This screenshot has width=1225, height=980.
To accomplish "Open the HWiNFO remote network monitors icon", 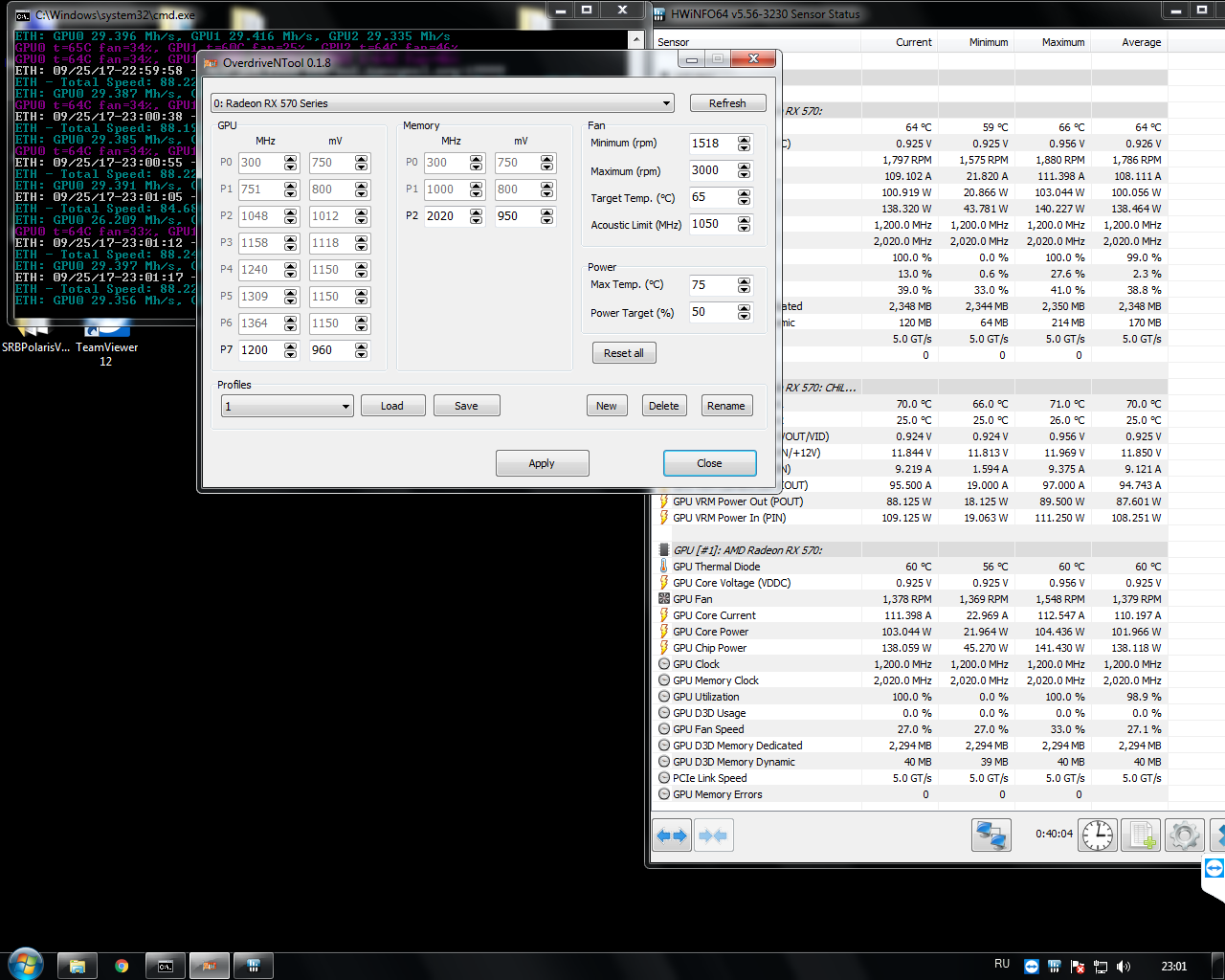I will pos(991,835).
